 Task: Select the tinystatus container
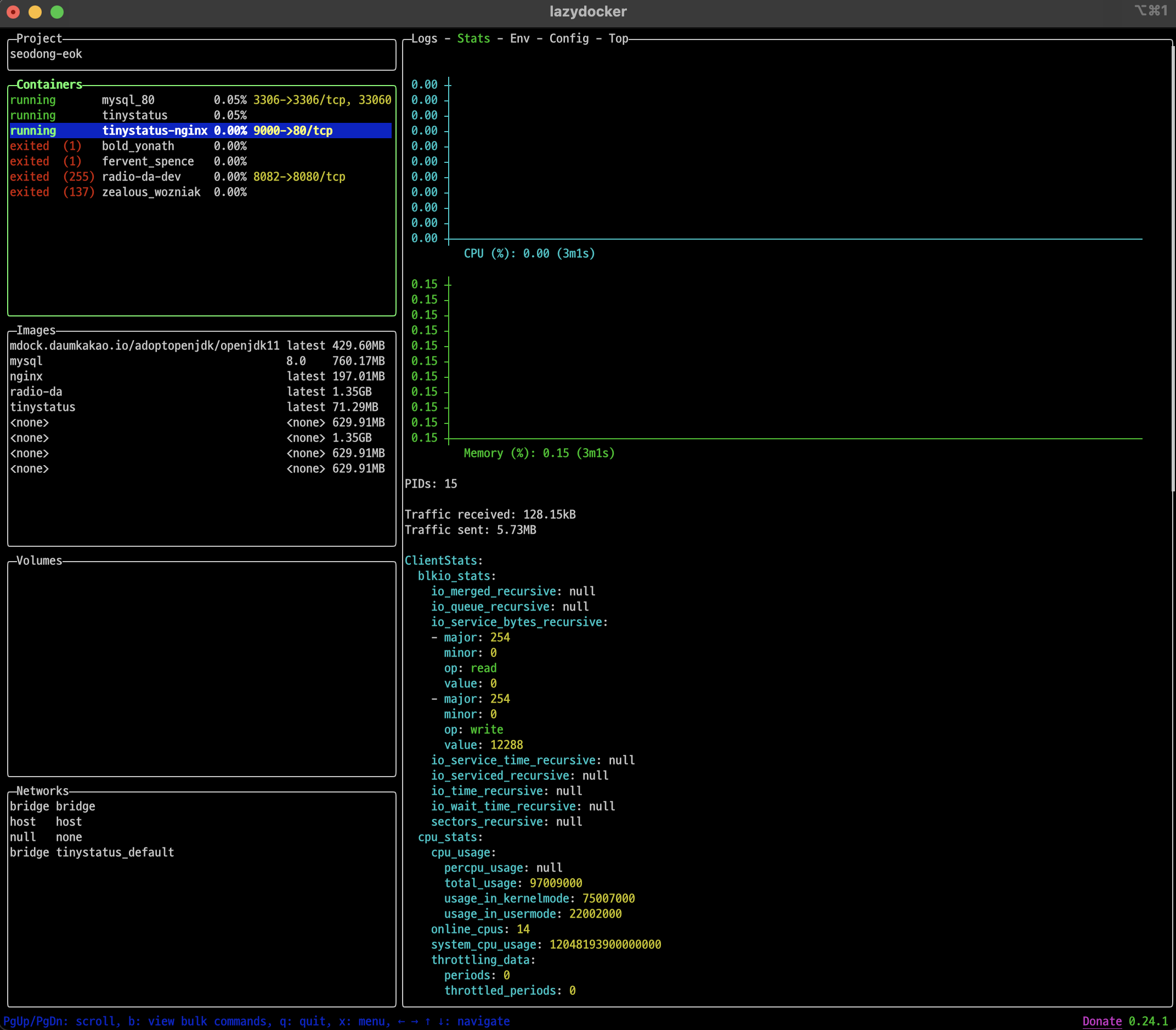(134, 116)
